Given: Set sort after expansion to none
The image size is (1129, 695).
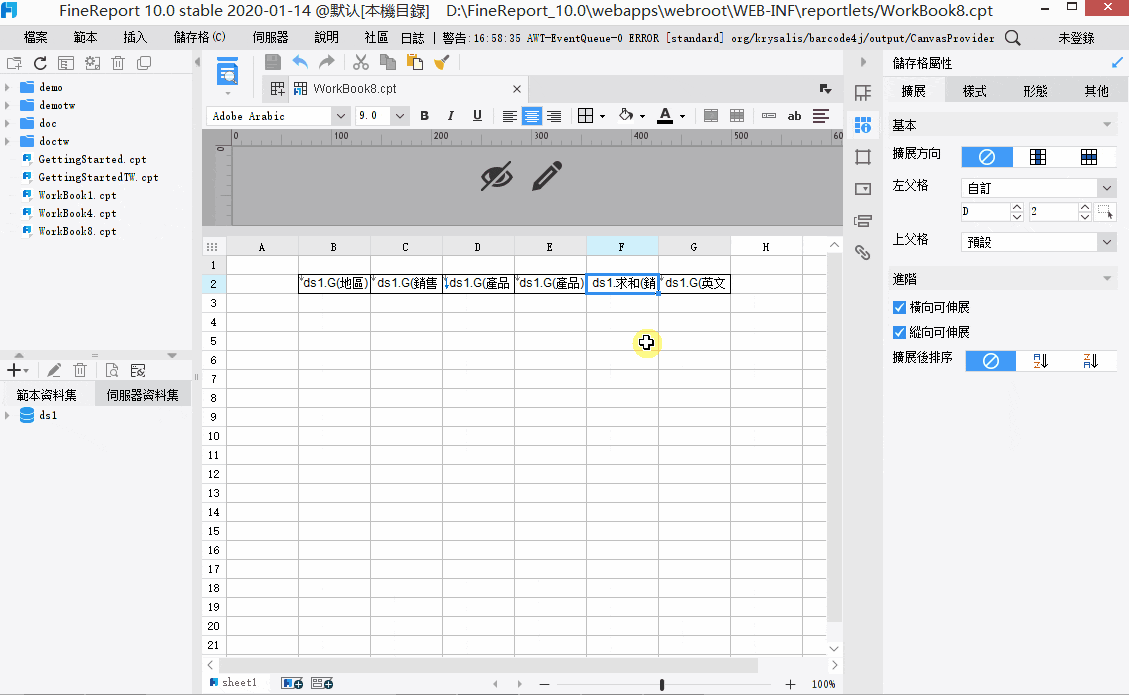Looking at the screenshot, I should pyautogui.click(x=991, y=361).
